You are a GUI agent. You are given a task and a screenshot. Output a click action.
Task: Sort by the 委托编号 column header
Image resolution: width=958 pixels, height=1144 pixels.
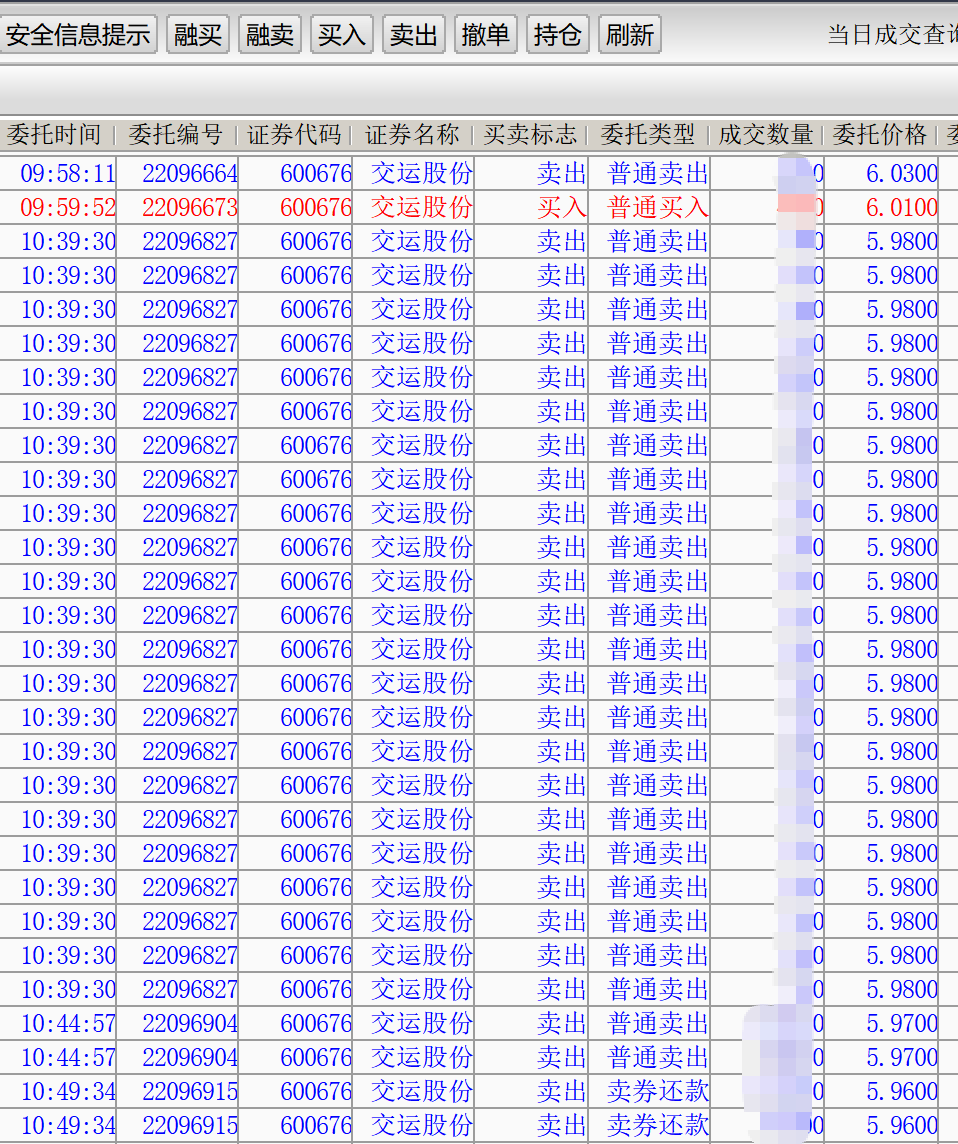pyautogui.click(x=176, y=134)
